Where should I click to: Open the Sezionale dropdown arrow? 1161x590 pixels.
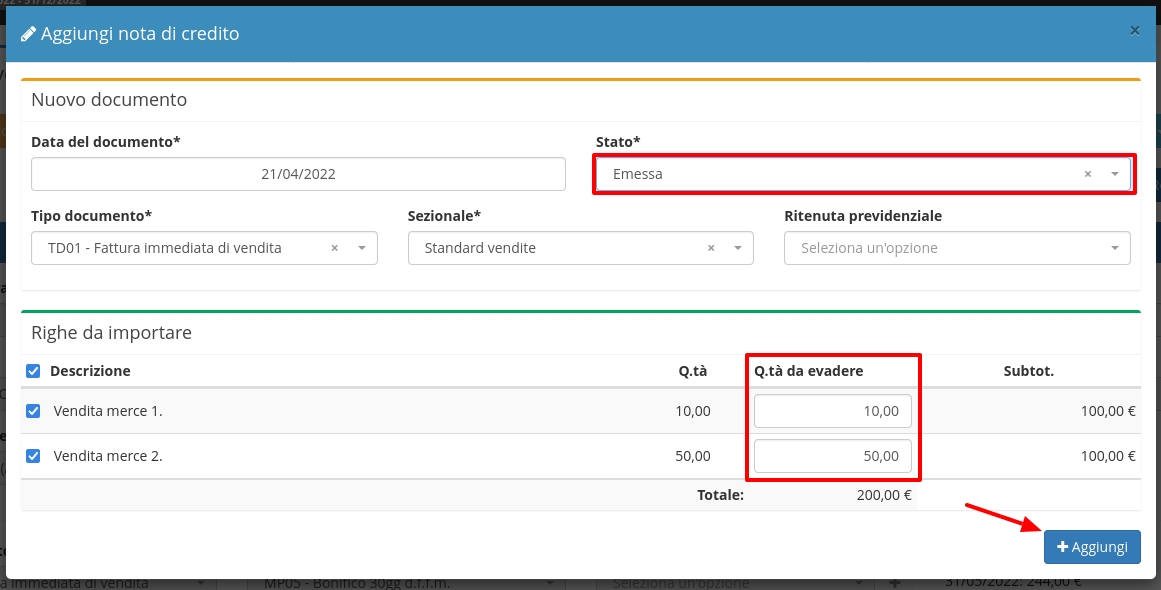pyautogui.click(x=738, y=248)
